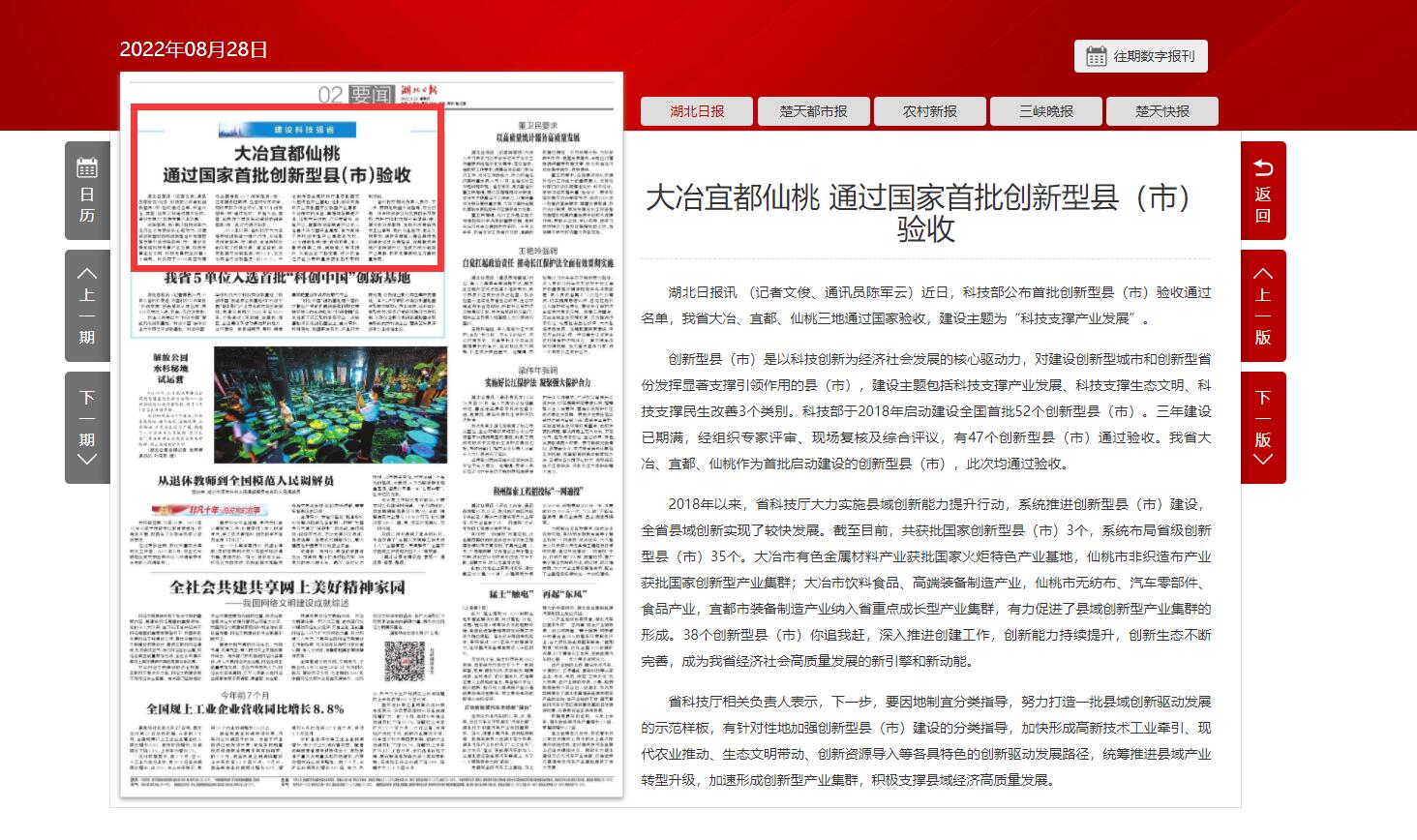The height and width of the screenshot is (840, 1417).
Task: Click the paragraph starting 2018年以来
Action: point(926,583)
